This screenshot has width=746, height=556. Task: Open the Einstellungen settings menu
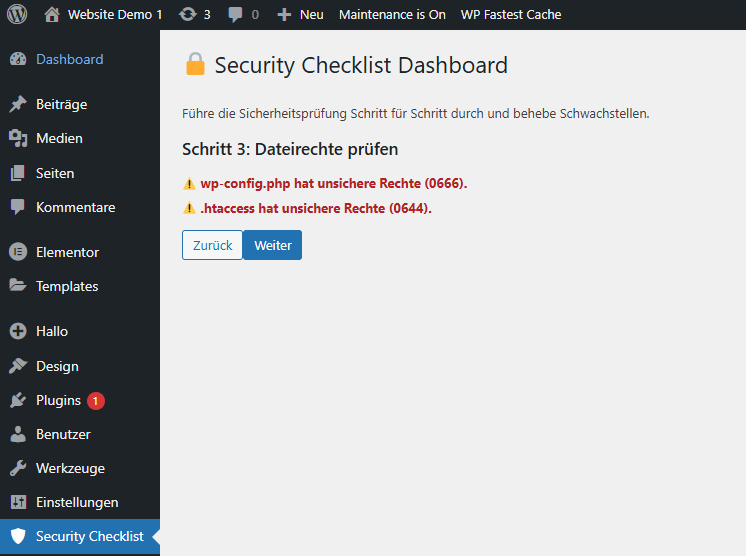[77, 502]
